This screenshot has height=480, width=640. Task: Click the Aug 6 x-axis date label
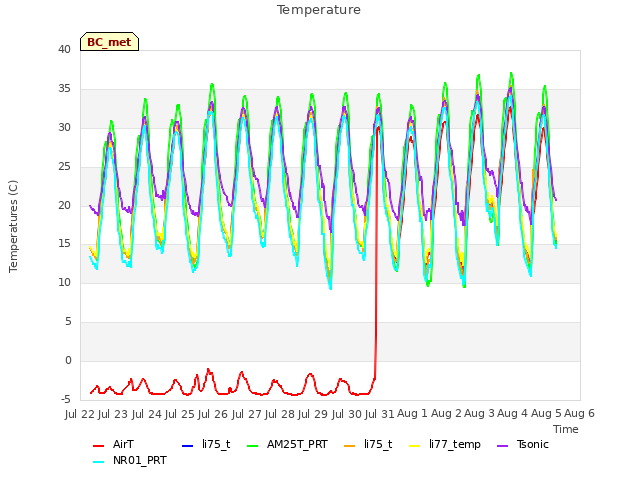click(580, 414)
